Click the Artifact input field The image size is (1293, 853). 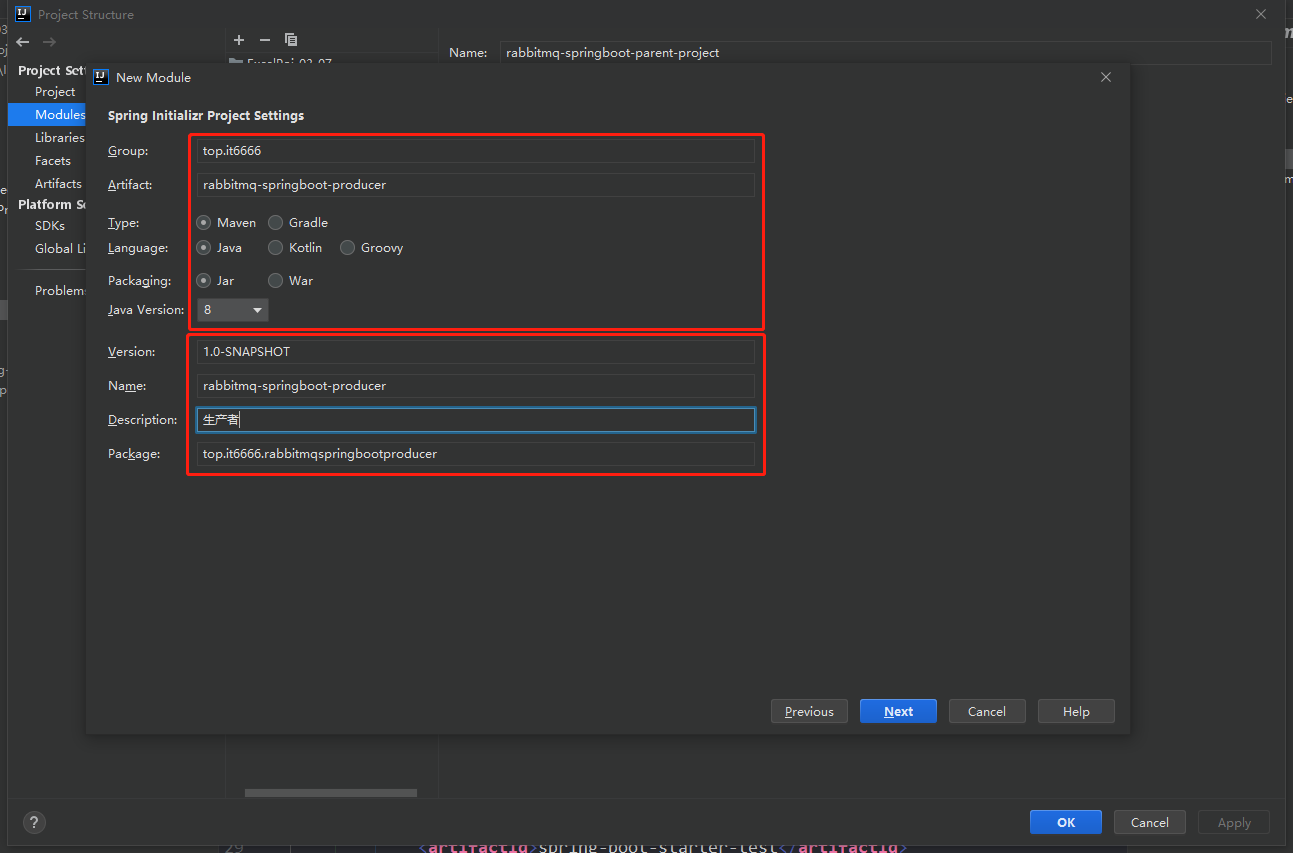click(476, 185)
